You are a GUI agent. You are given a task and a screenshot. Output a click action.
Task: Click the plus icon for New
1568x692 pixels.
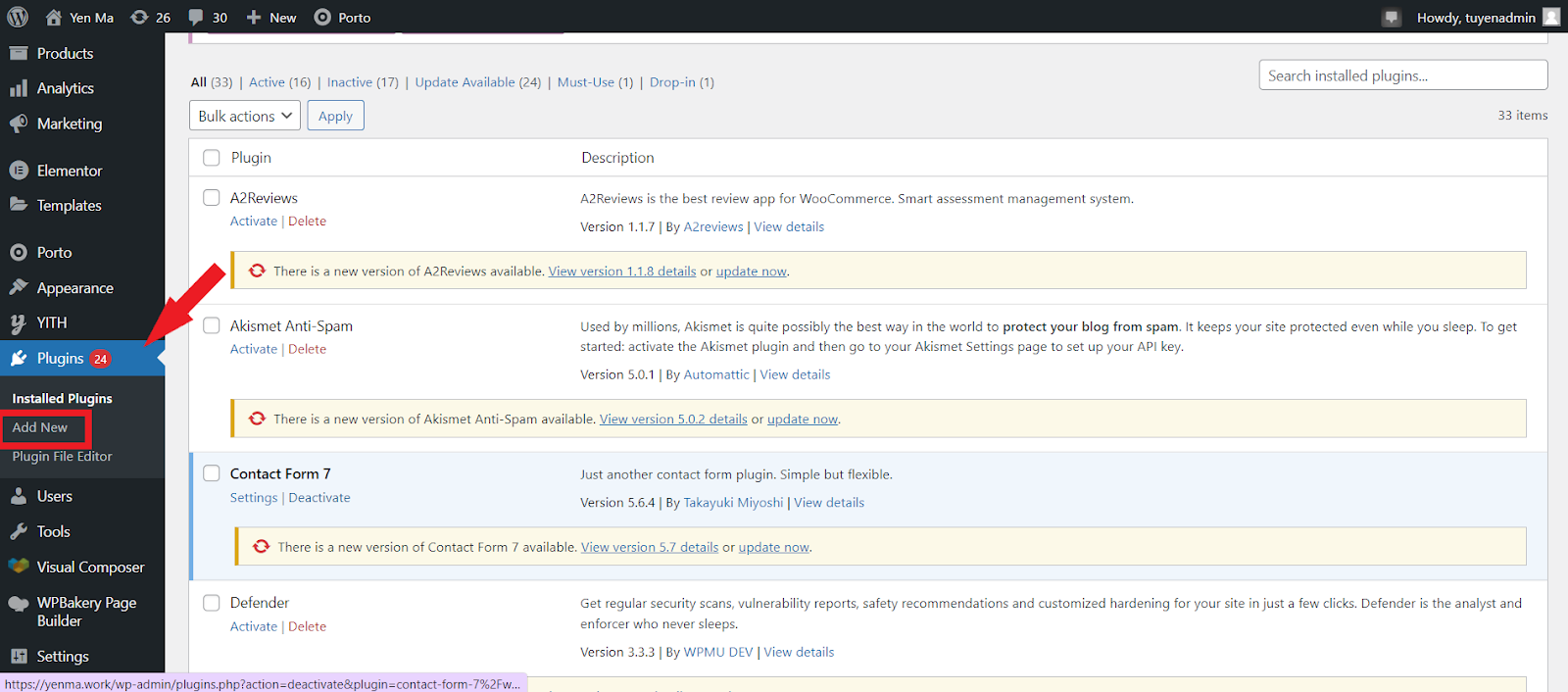click(x=254, y=17)
